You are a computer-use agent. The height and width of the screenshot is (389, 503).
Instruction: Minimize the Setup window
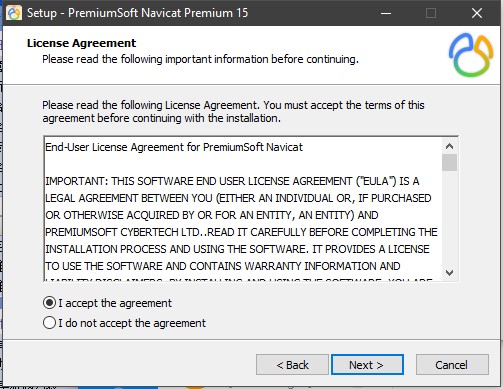point(386,13)
